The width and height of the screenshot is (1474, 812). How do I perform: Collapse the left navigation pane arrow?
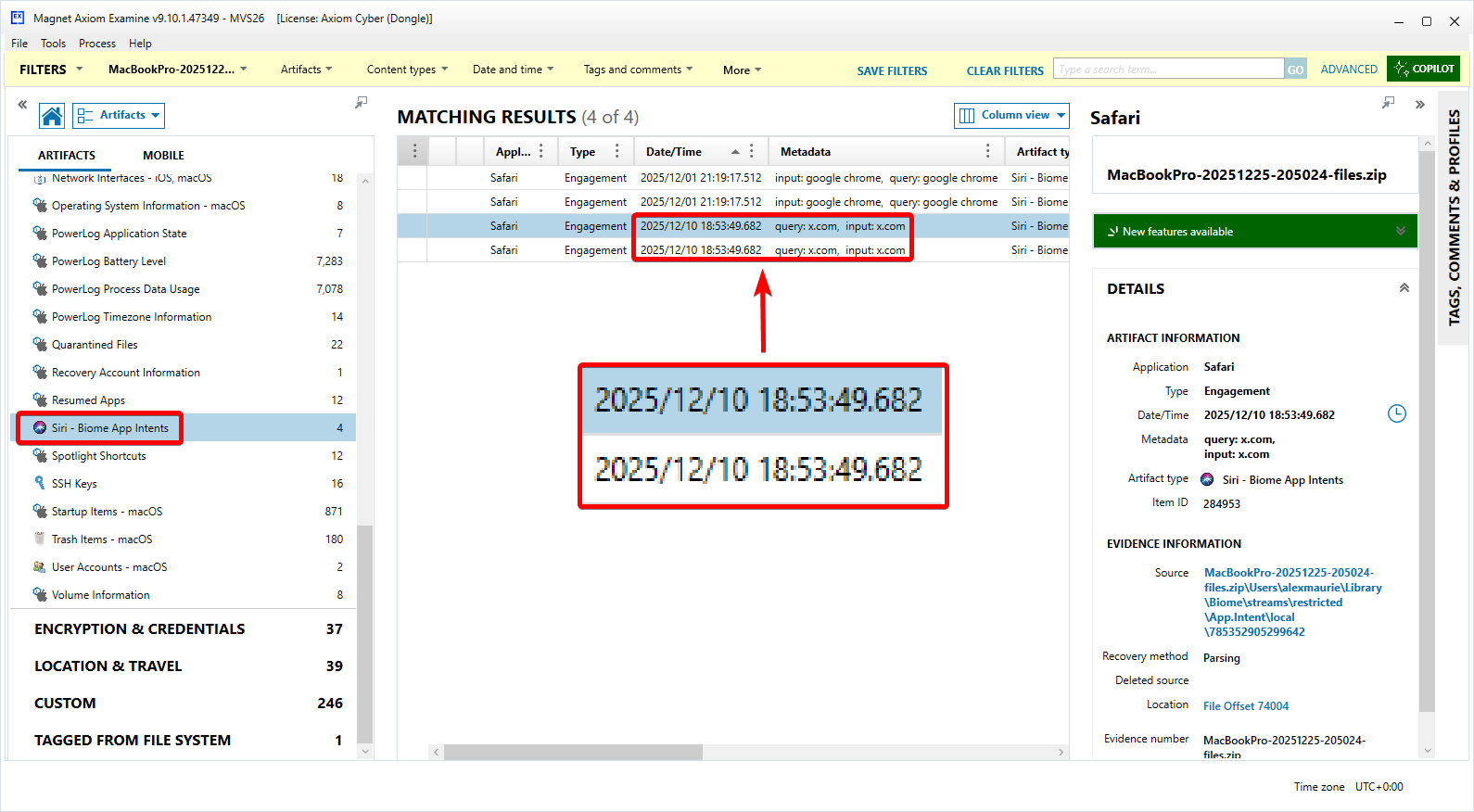[22, 105]
